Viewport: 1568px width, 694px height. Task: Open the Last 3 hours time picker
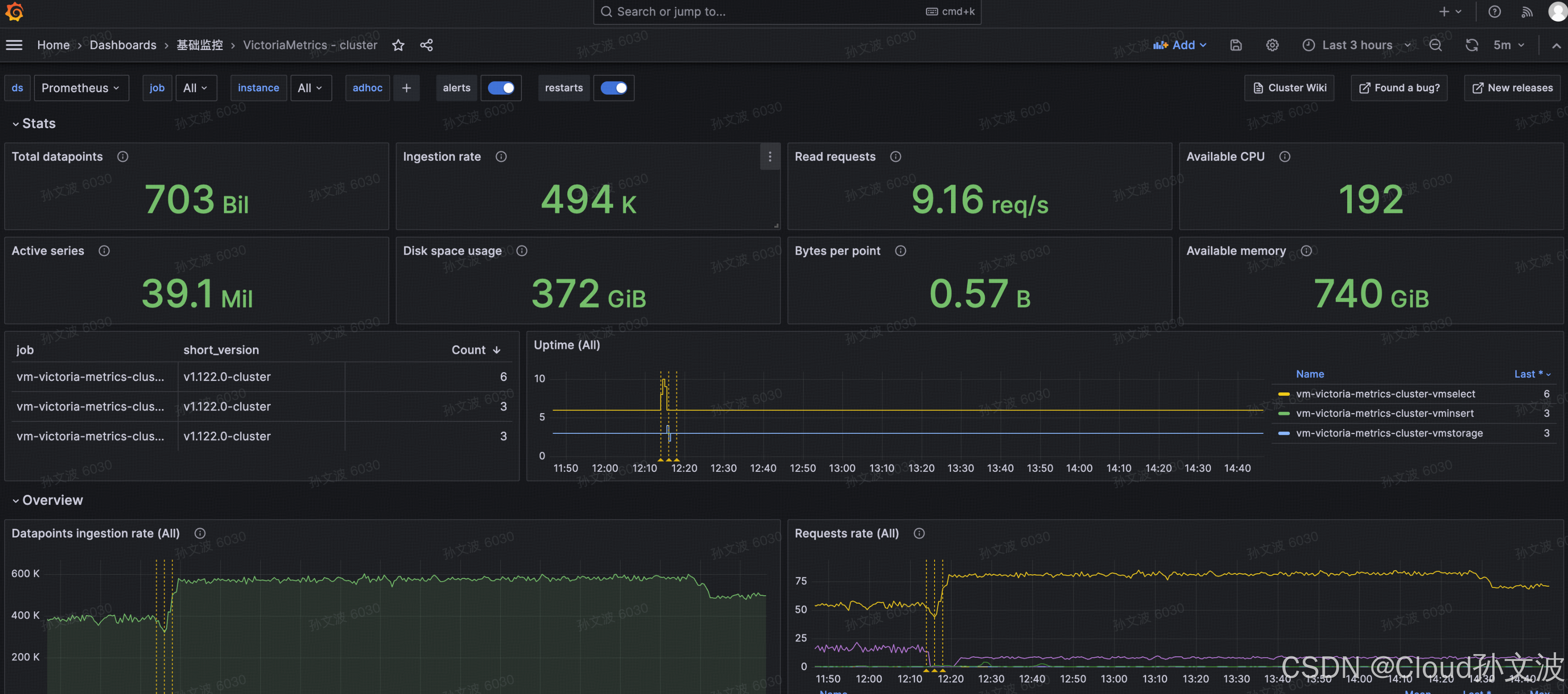pos(1357,45)
